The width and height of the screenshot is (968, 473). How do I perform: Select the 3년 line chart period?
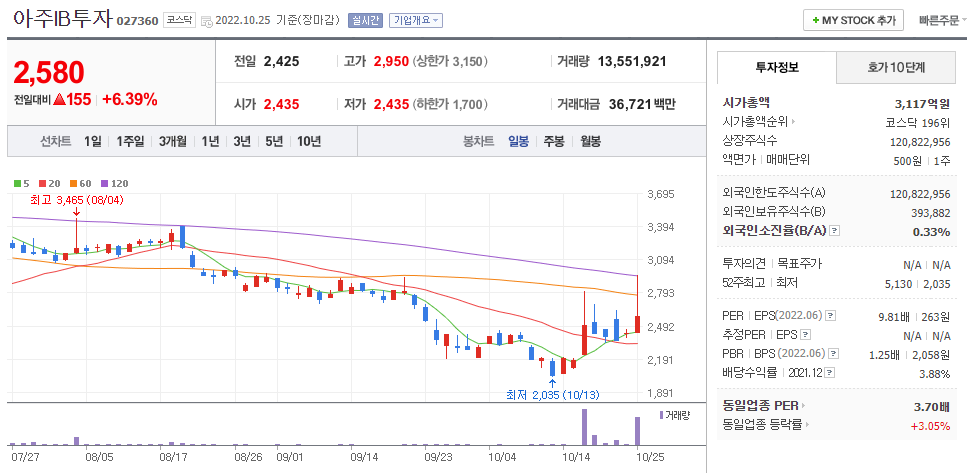242,141
